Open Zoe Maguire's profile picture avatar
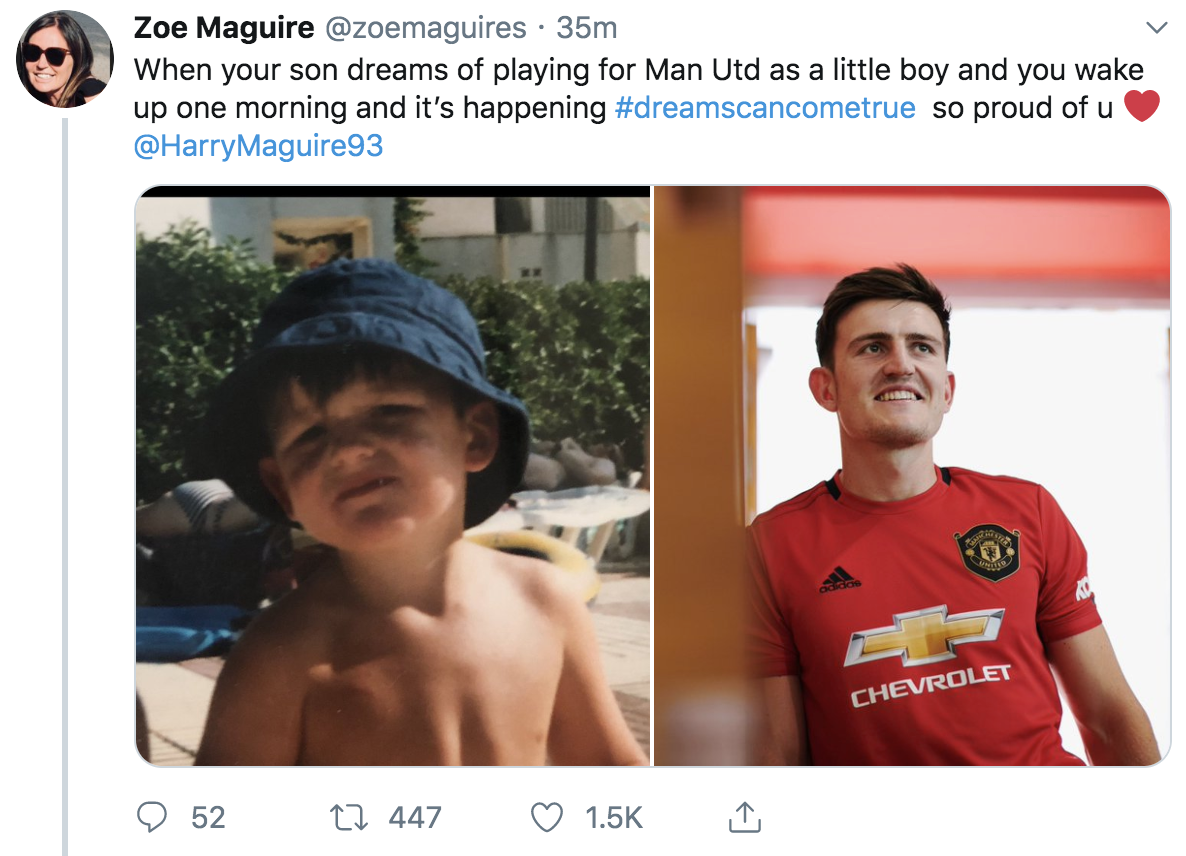1186x856 pixels. [x=64, y=59]
